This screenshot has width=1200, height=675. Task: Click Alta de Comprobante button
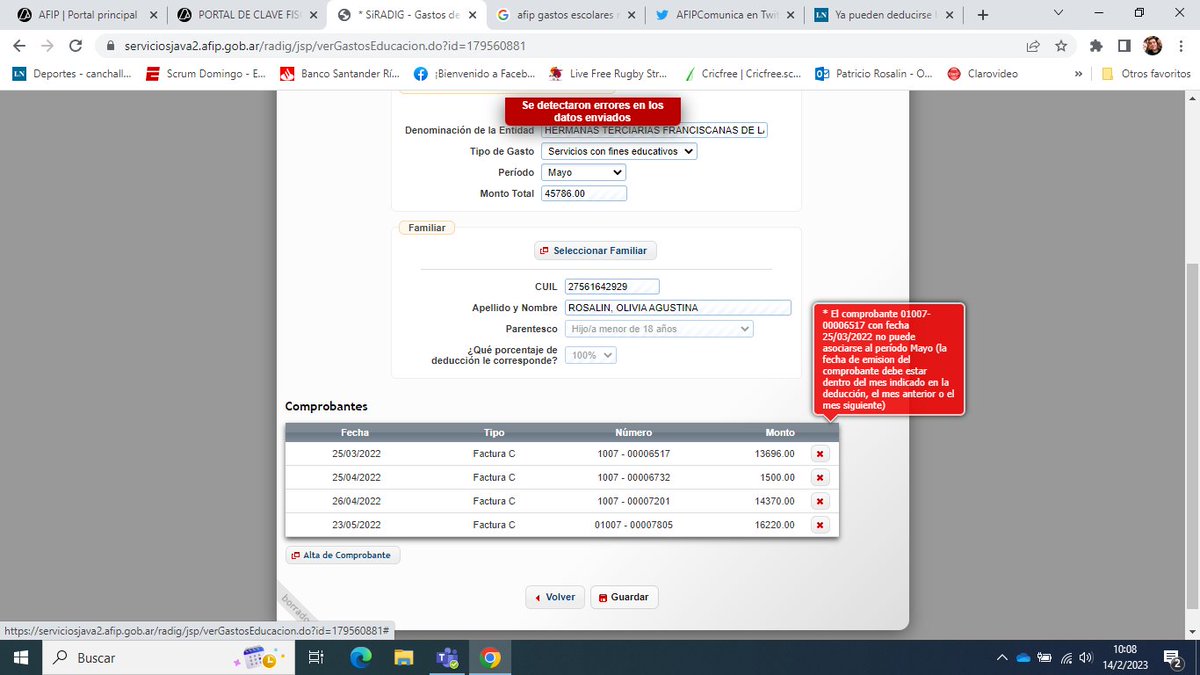click(x=342, y=555)
